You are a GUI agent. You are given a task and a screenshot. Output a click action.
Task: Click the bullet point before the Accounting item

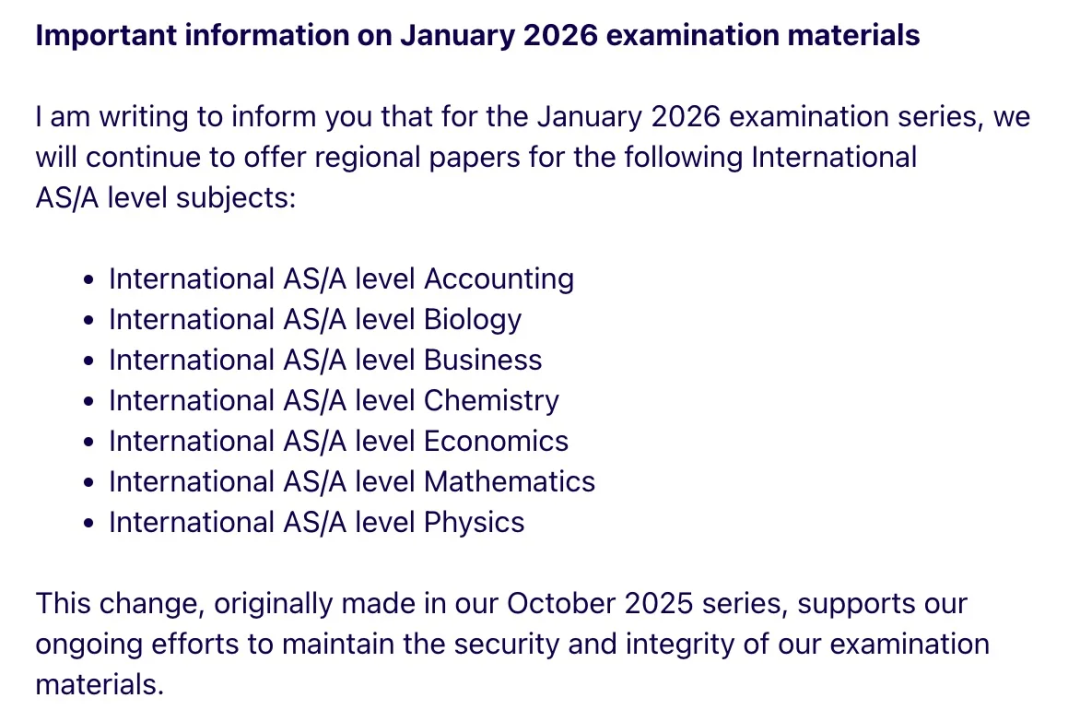(x=91, y=279)
